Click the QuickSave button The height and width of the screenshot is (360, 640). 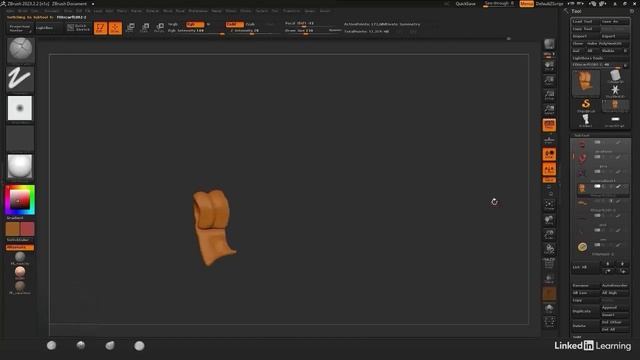point(466,4)
